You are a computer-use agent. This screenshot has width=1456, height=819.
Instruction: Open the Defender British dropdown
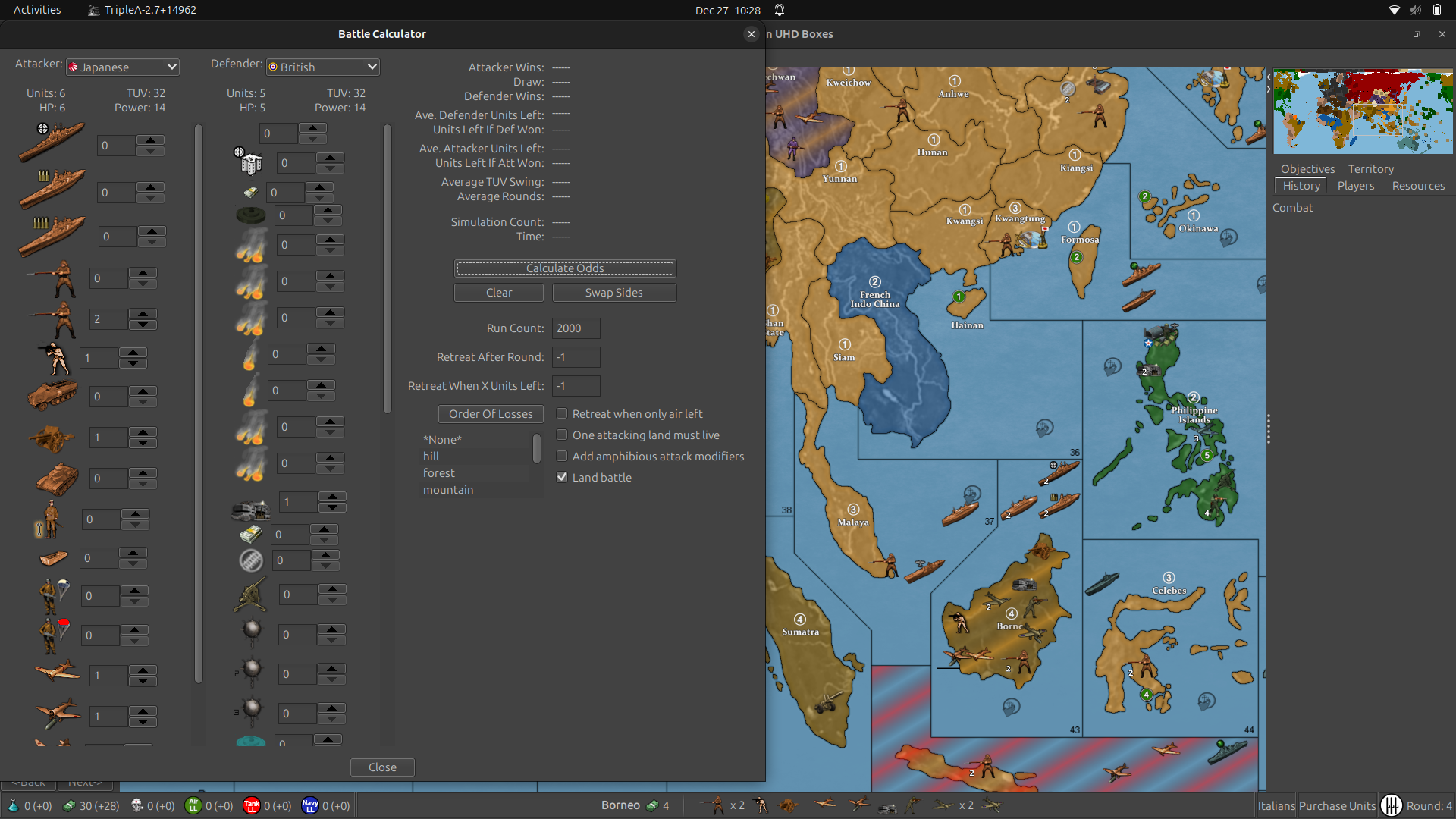click(323, 67)
